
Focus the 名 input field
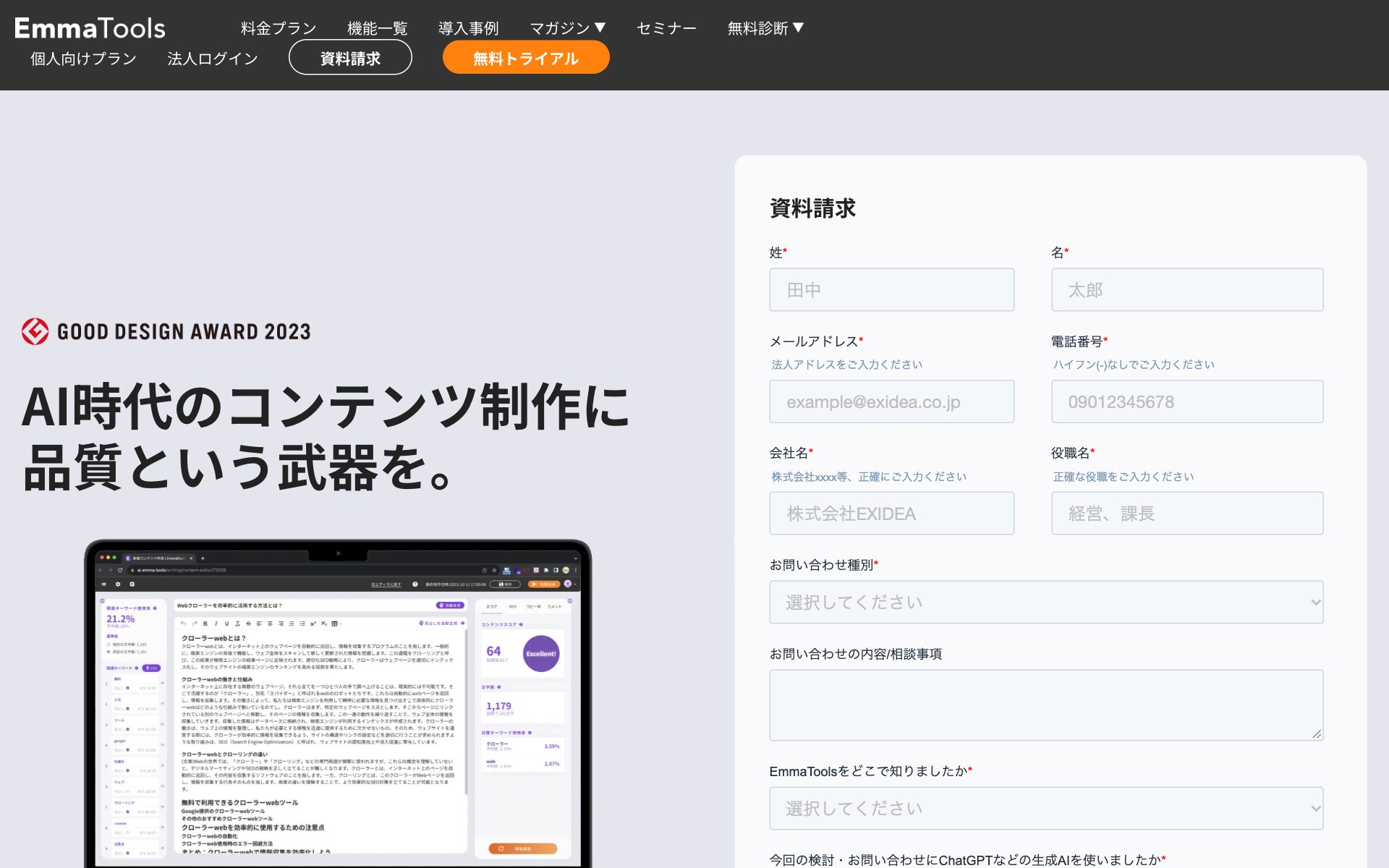coord(1187,290)
